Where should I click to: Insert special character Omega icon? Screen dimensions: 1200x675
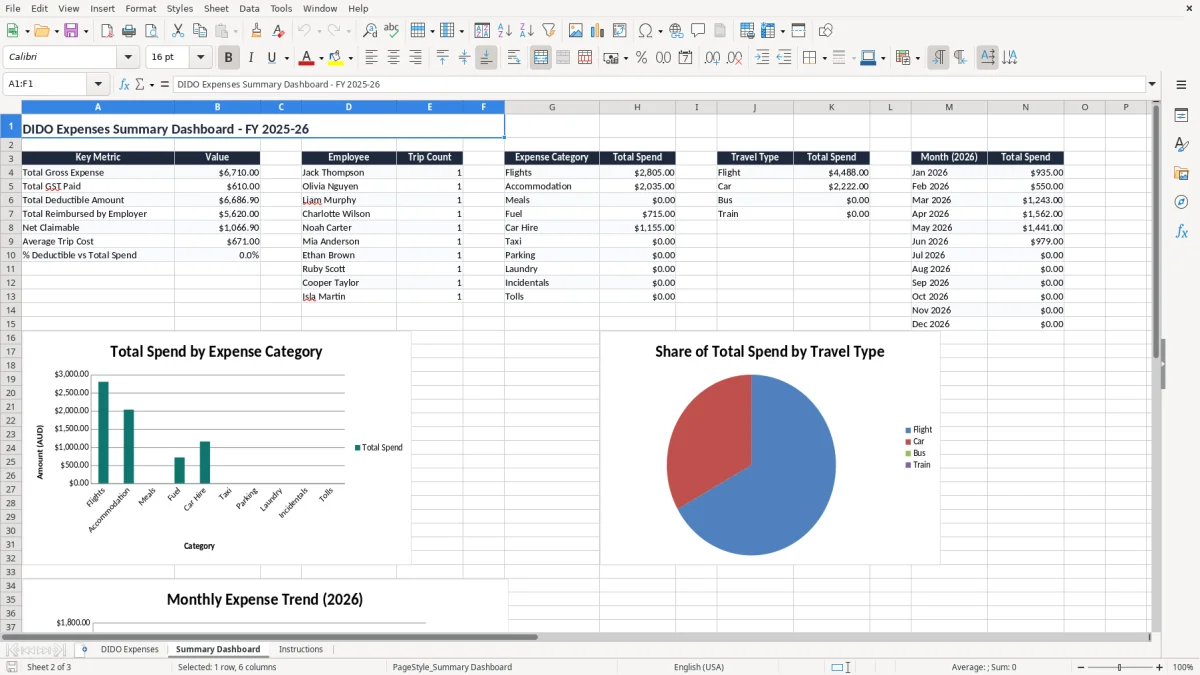click(645, 31)
